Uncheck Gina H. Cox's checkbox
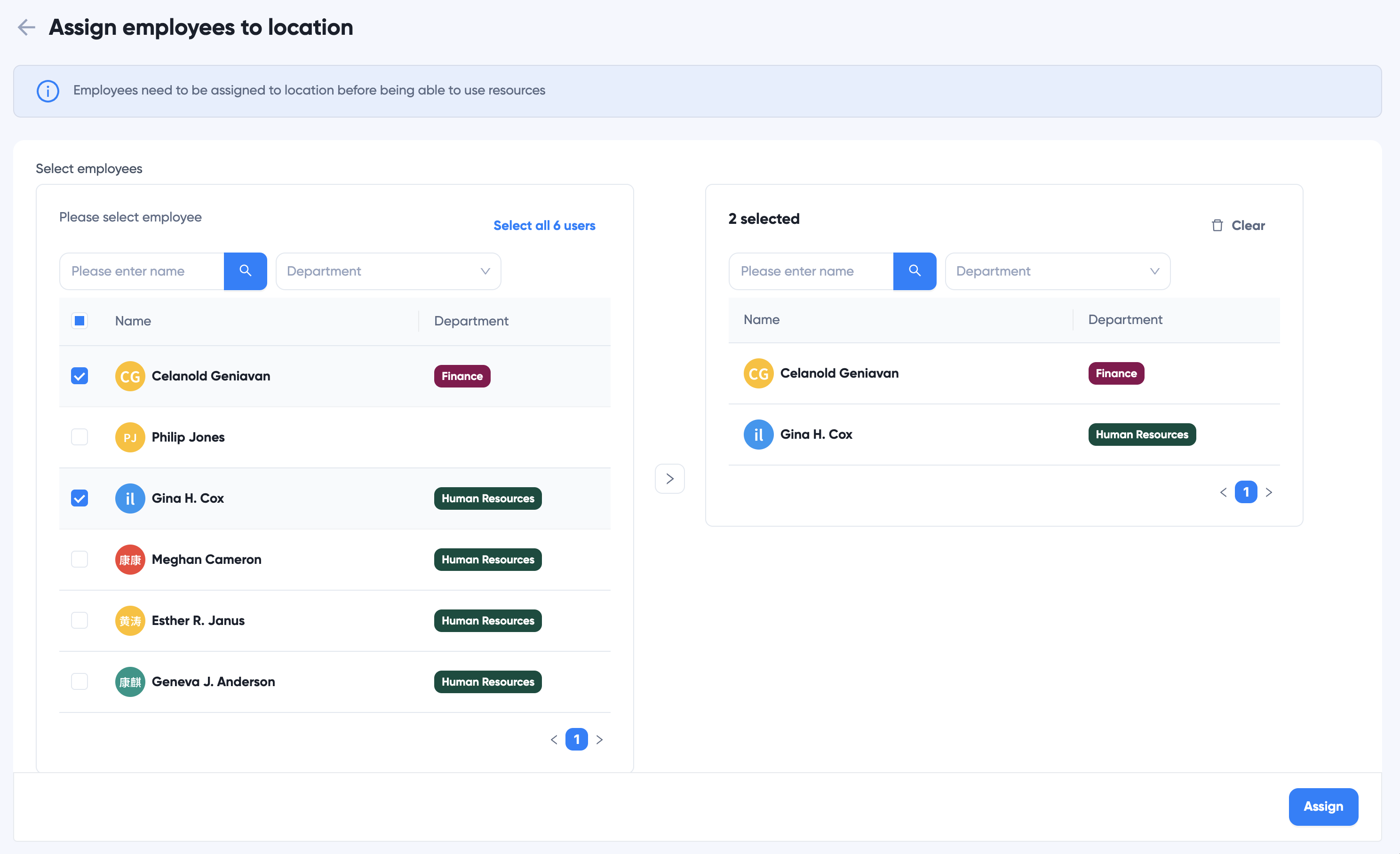This screenshot has height=854, width=1400. 80,498
